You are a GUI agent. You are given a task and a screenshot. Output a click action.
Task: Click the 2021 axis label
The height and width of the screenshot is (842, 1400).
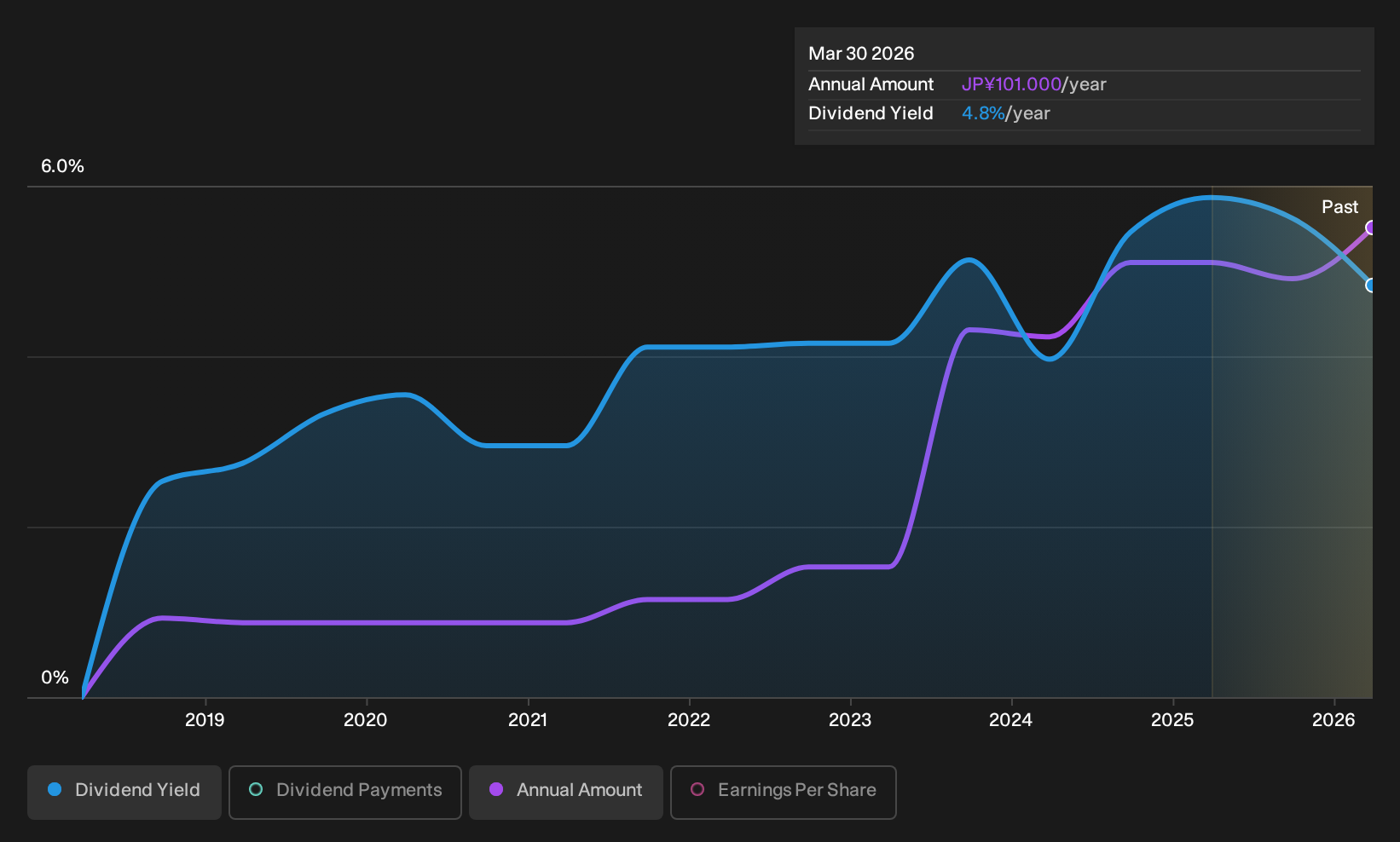pyautogui.click(x=528, y=720)
